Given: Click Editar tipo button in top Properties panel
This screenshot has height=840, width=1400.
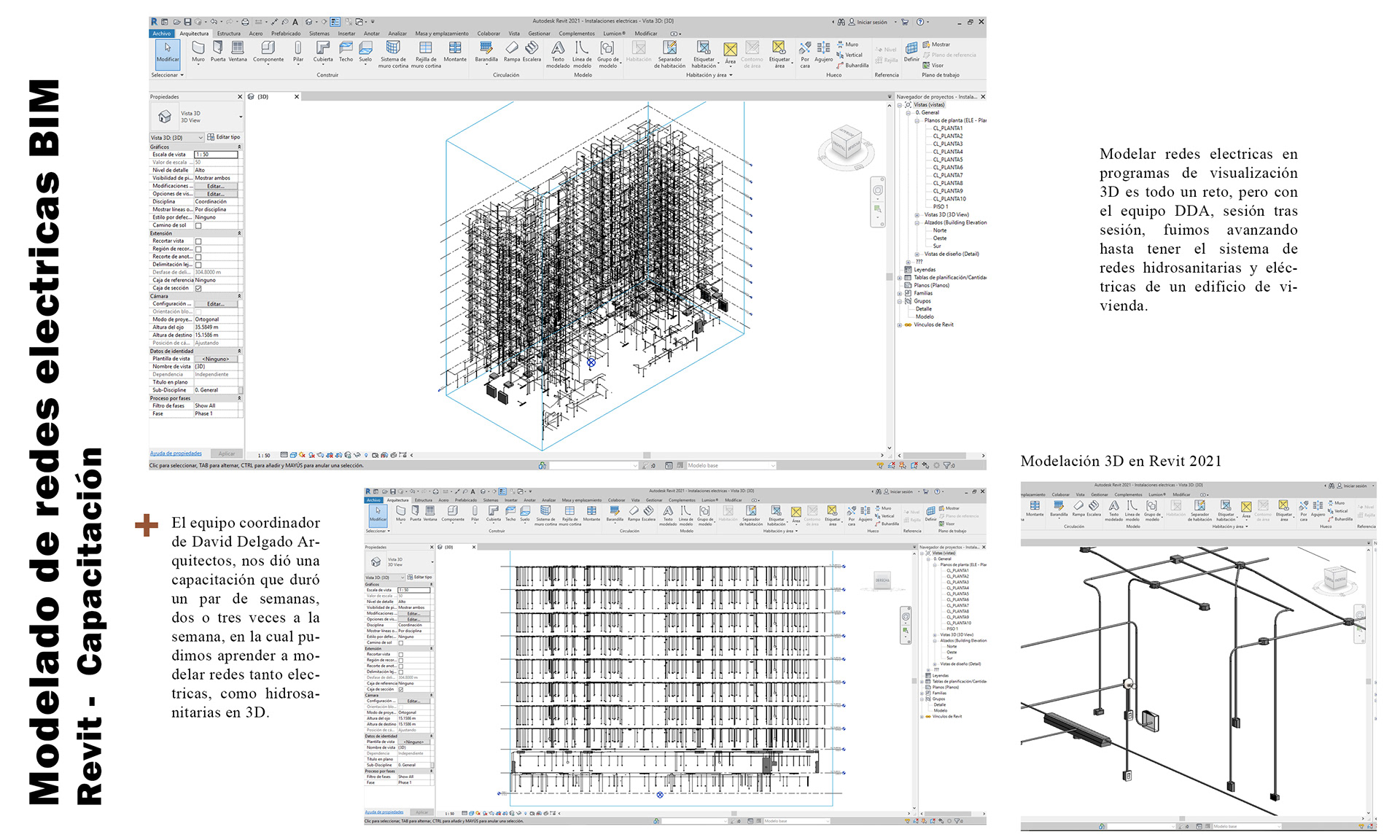Looking at the screenshot, I should pyautogui.click(x=223, y=137).
